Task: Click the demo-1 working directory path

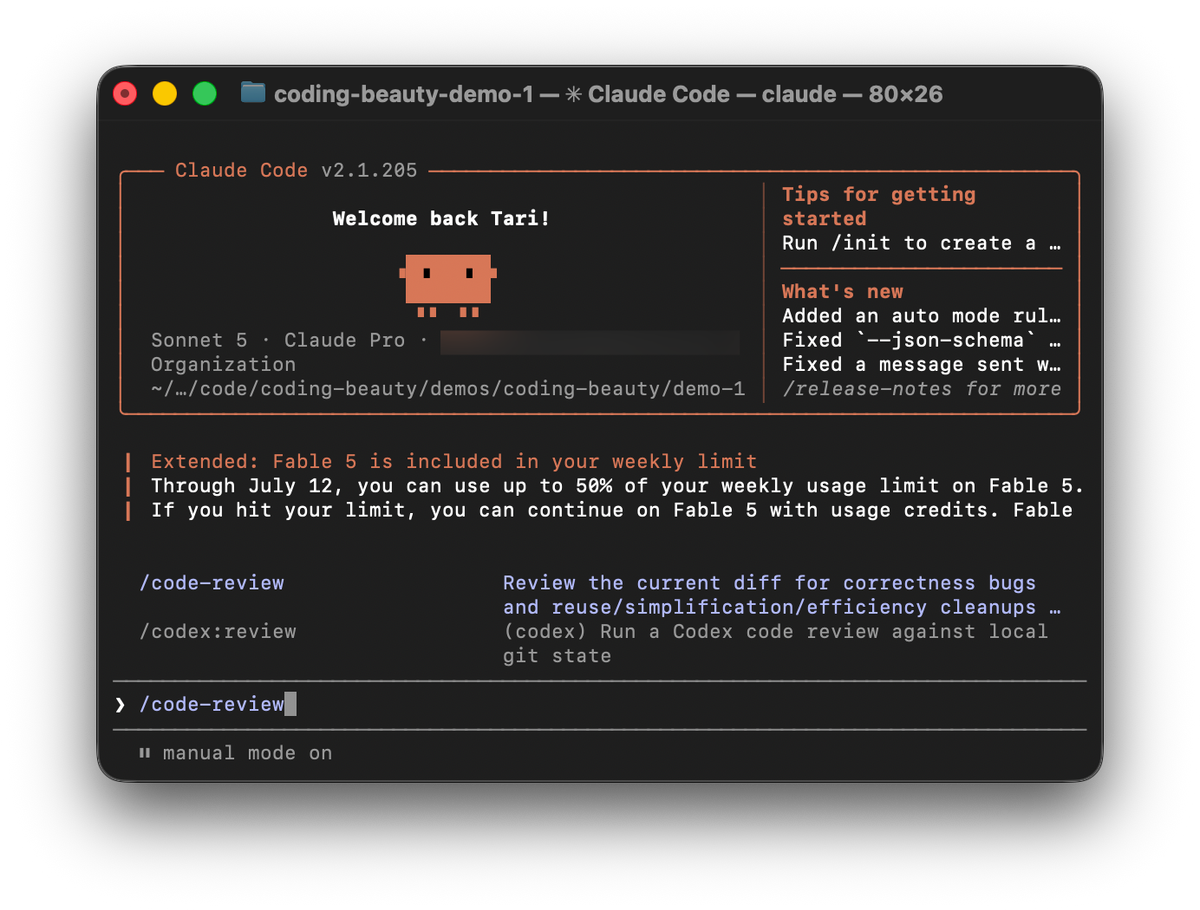Action: (x=448, y=389)
